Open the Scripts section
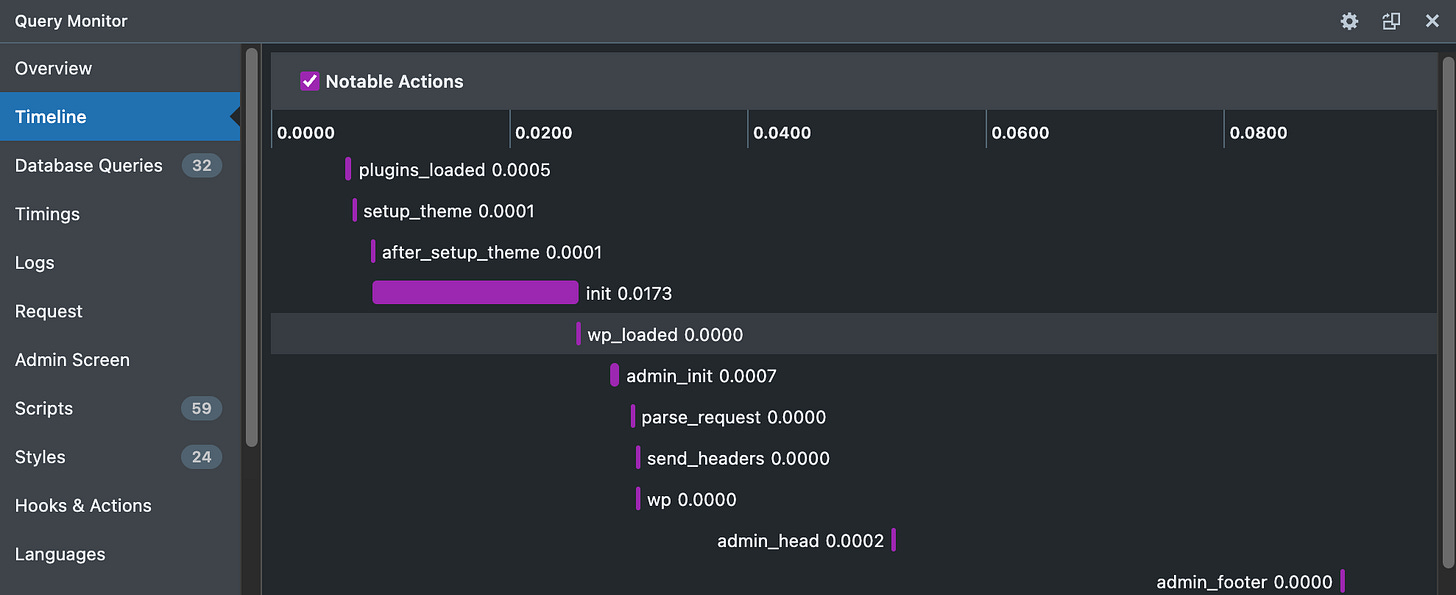1456x595 pixels. [x=43, y=408]
